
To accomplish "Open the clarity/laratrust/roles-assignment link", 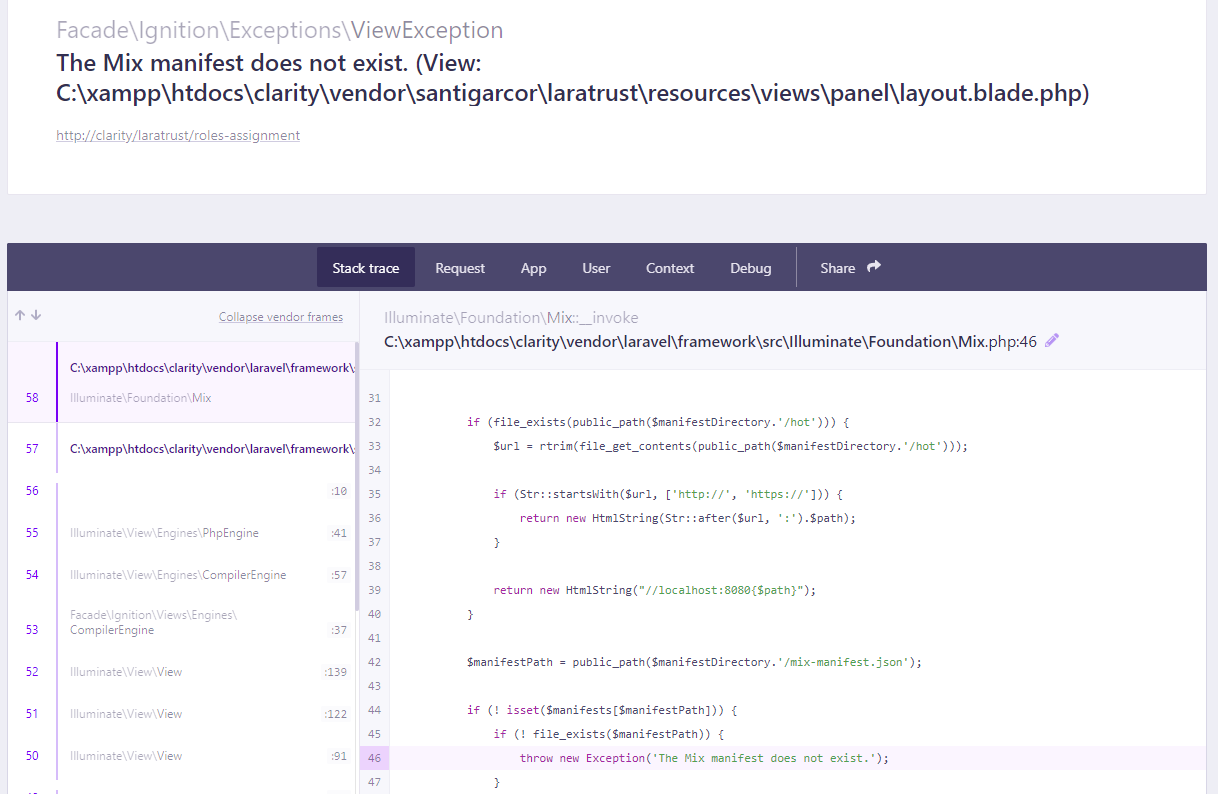I will (178, 135).
